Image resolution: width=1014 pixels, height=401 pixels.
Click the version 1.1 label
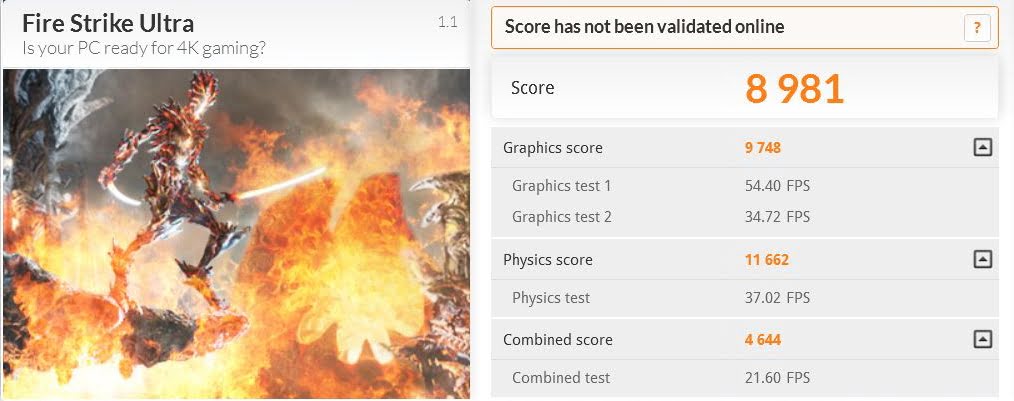point(447,21)
